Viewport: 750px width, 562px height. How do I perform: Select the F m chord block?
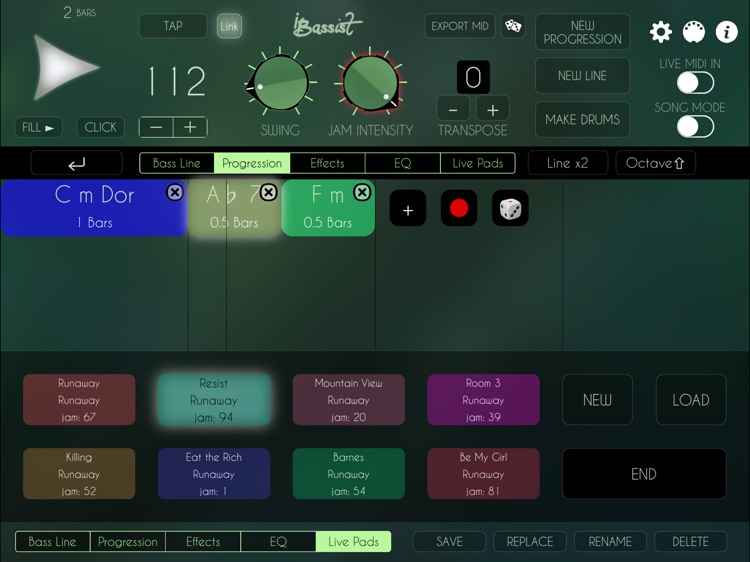pos(328,208)
